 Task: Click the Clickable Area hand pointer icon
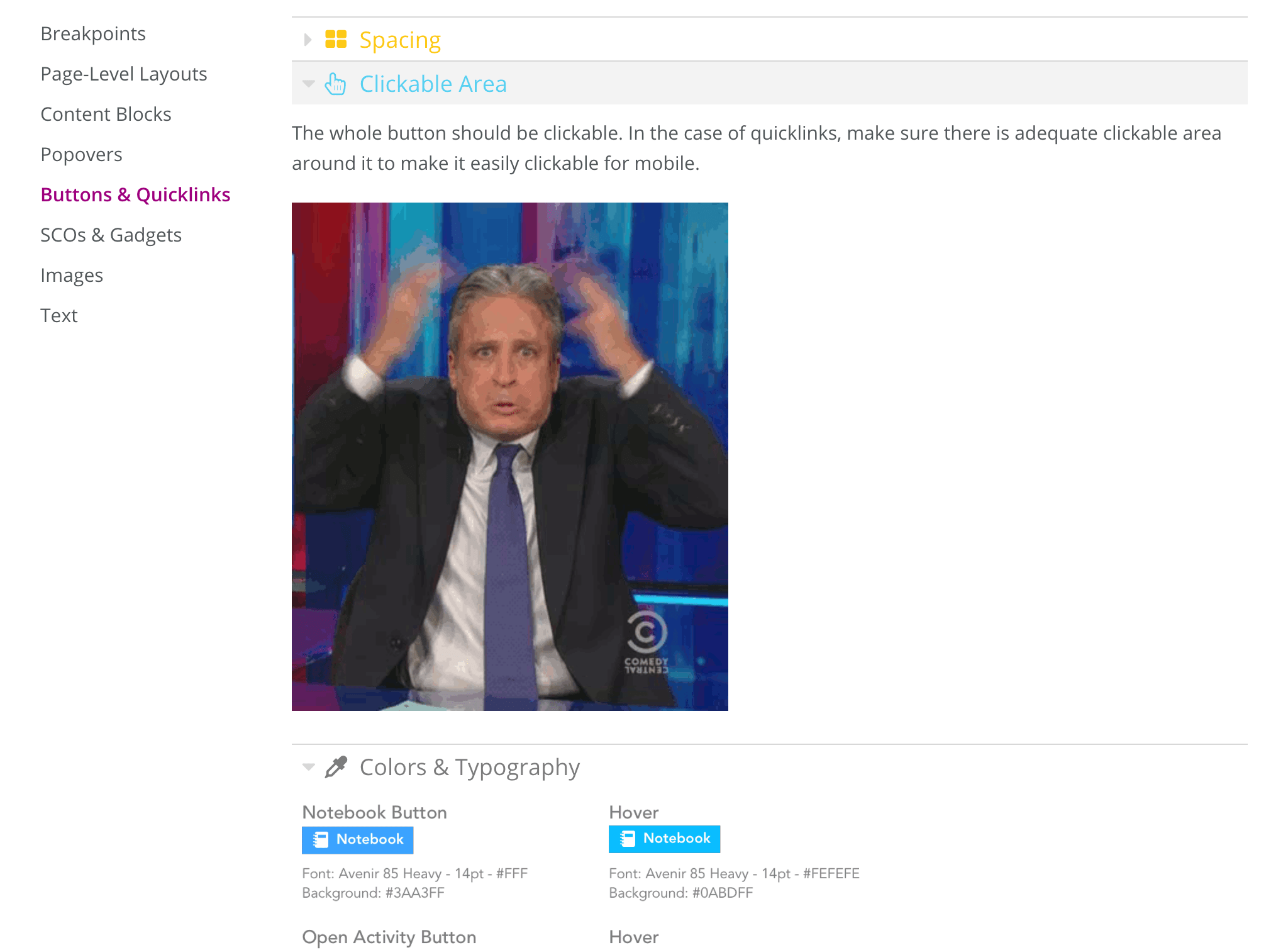pyautogui.click(x=335, y=84)
